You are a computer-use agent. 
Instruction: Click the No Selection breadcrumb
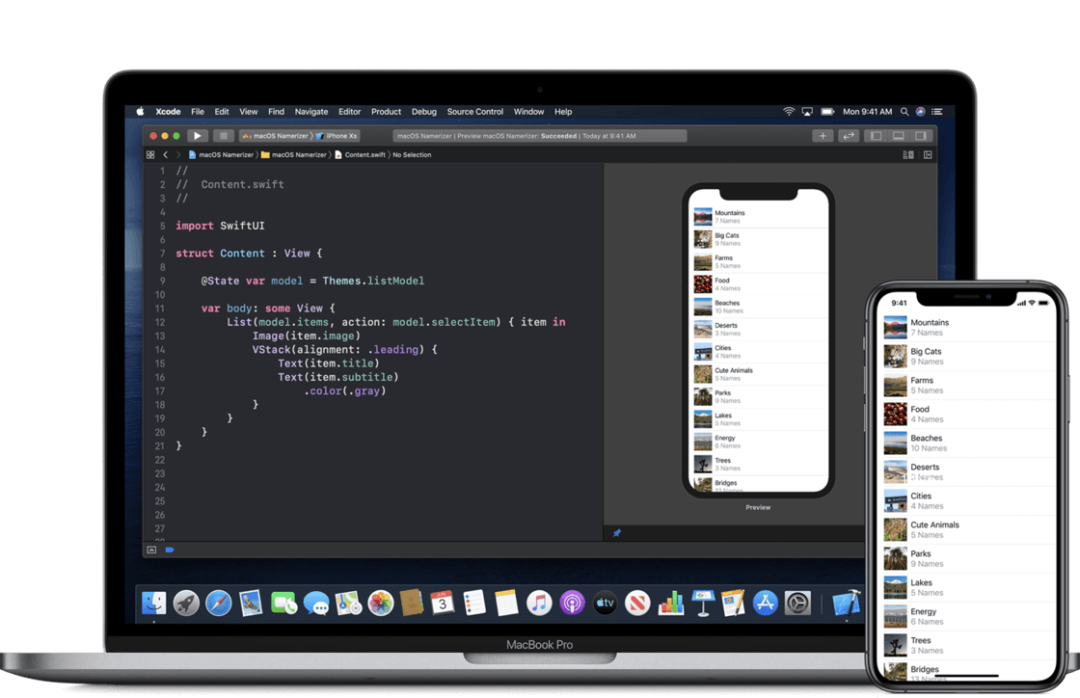[x=412, y=155]
